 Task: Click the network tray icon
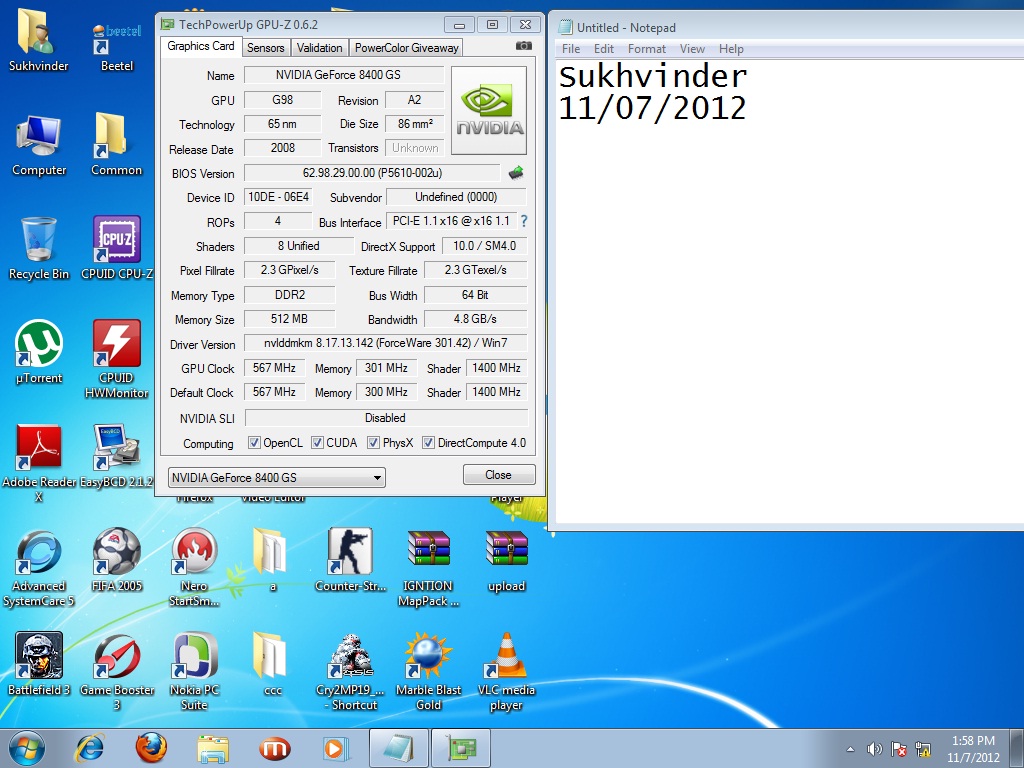(x=923, y=749)
